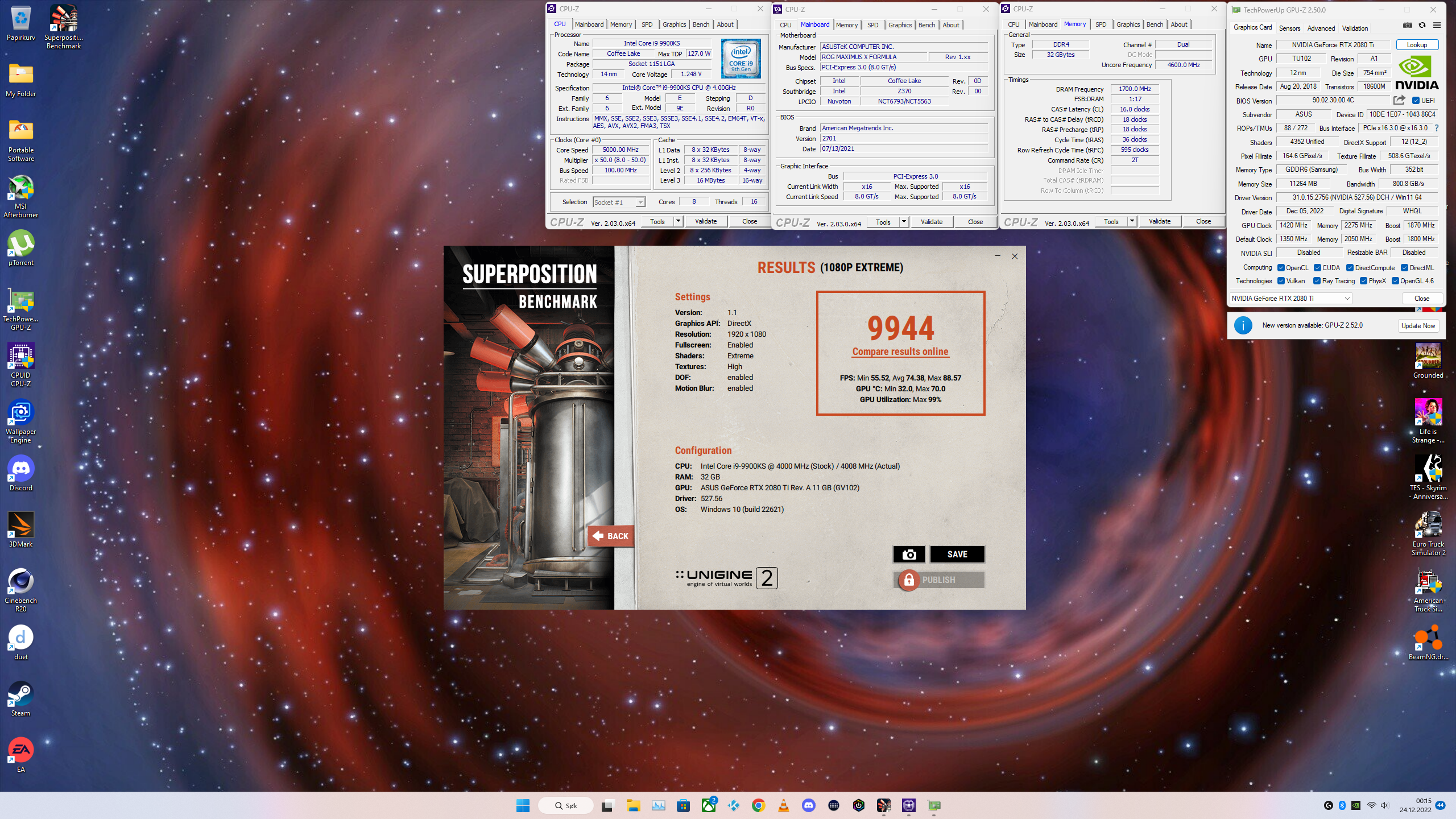Image resolution: width=1456 pixels, height=819 pixels.
Task: Expand Tools arrow in CPU-Z CPU window
Action: 678,221
